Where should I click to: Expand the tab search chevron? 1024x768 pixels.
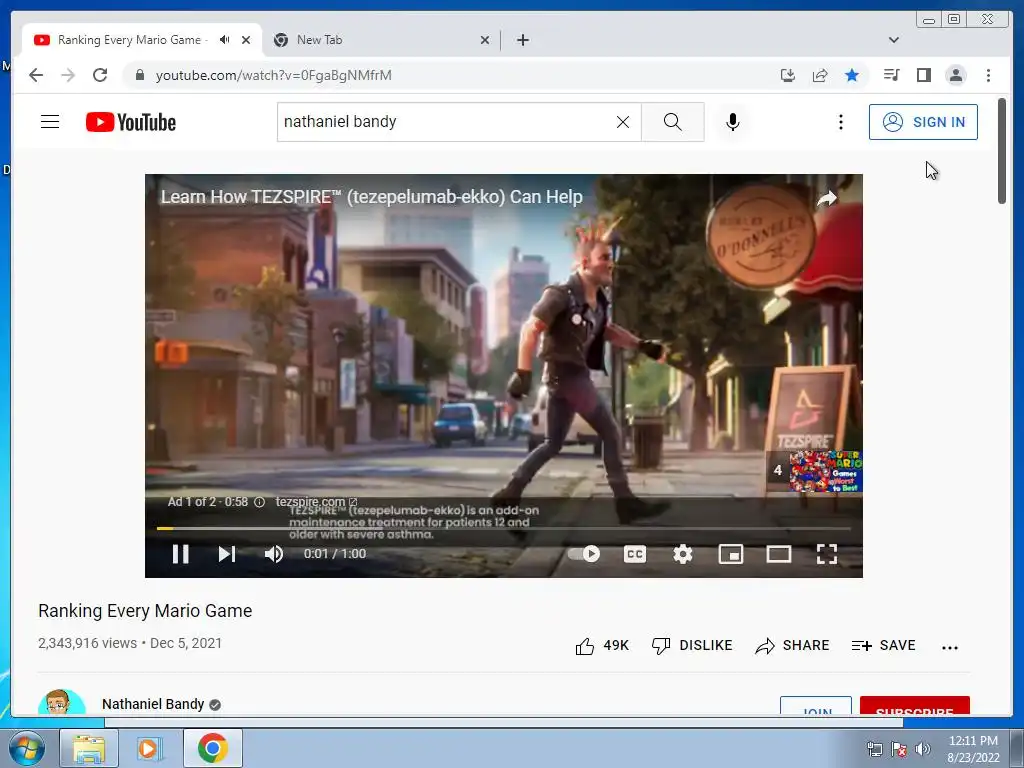click(x=893, y=40)
